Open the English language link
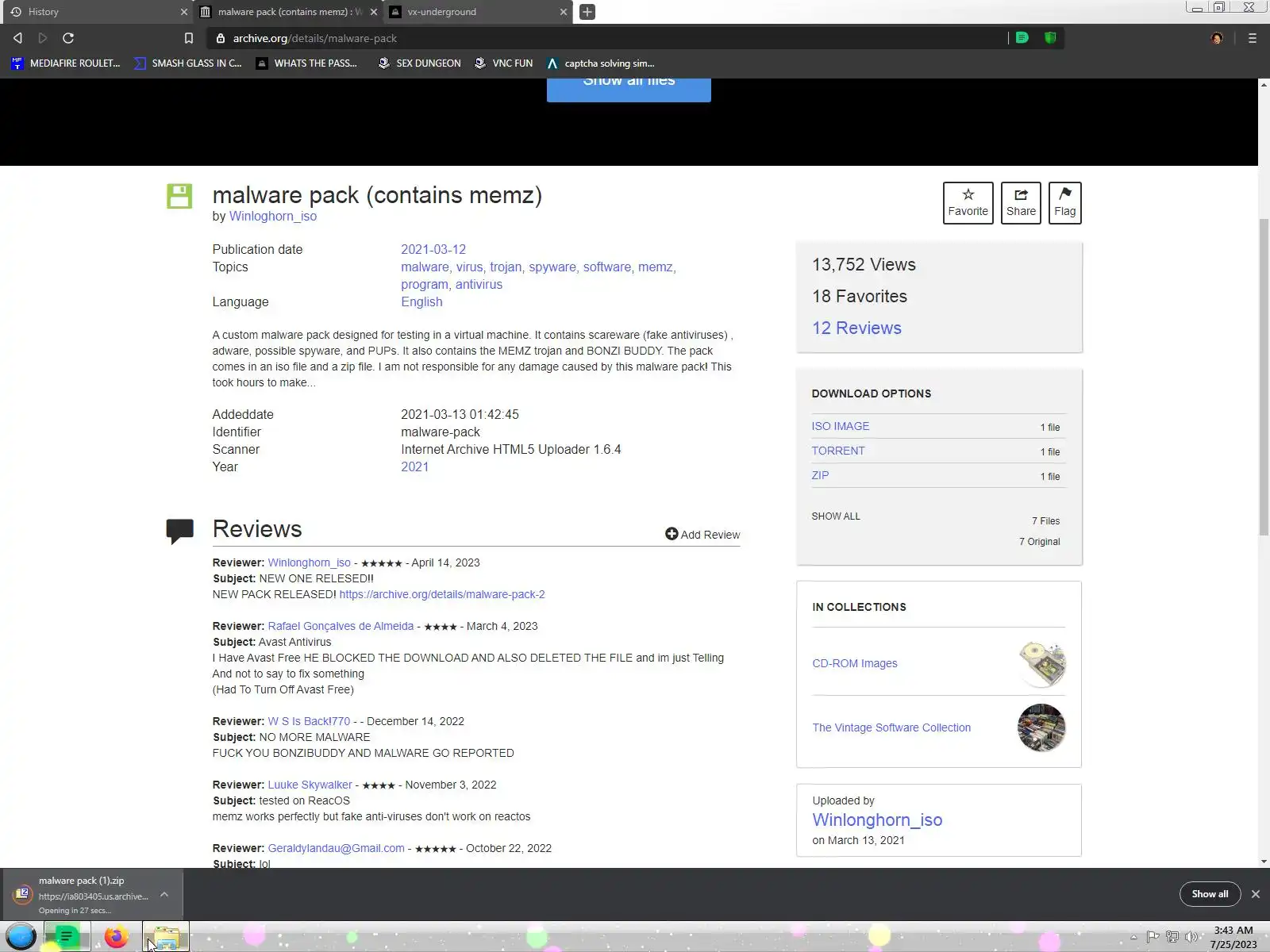 (x=421, y=301)
